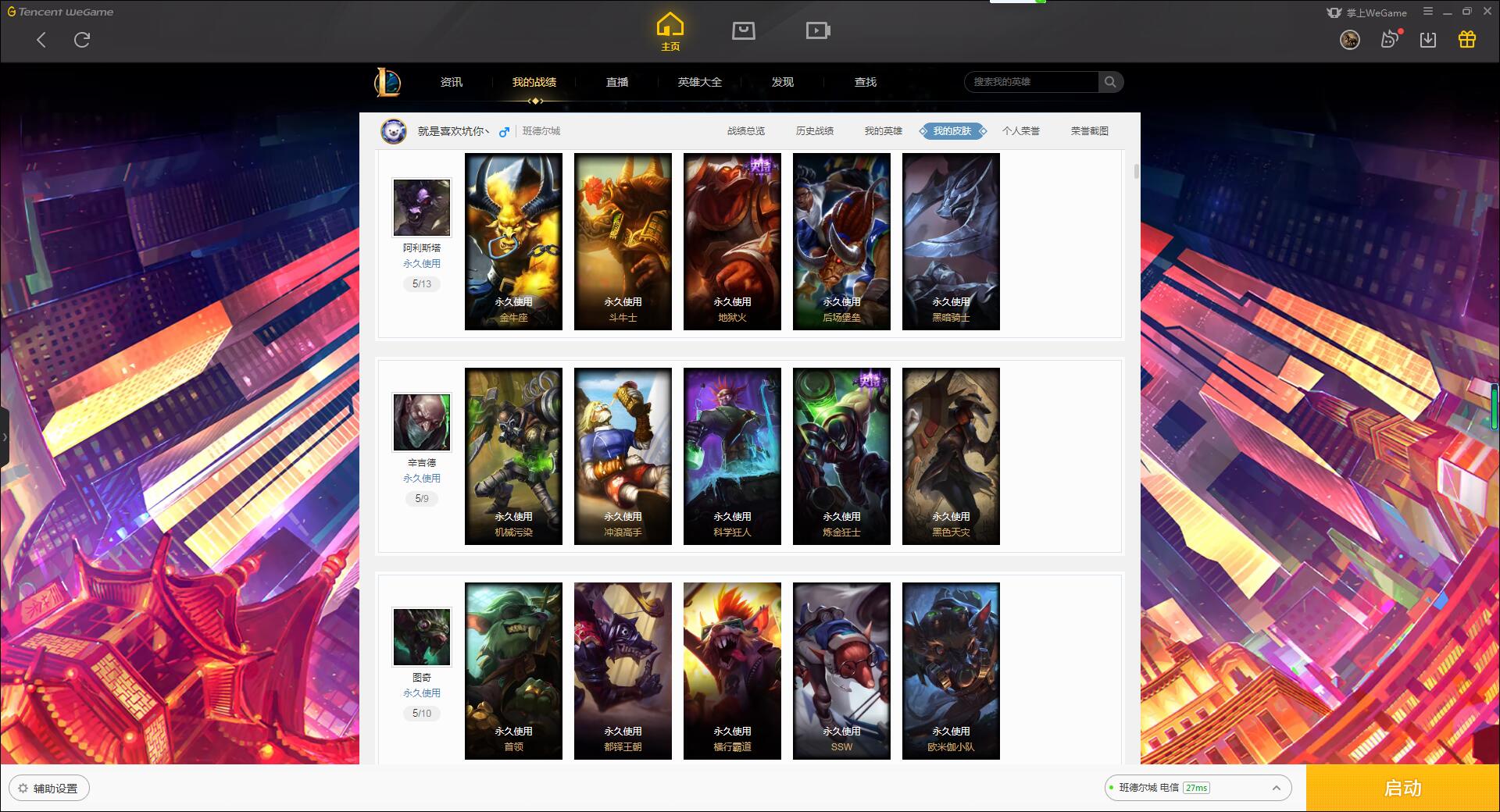Open the hamburger menu in title bar
Screen dimensions: 1500x812
pyautogui.click(x=1428, y=12)
